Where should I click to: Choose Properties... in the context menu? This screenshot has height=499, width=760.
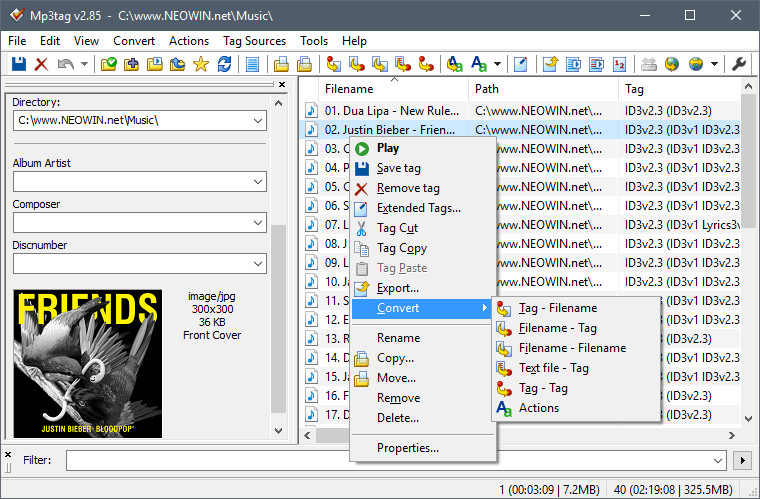(423, 448)
